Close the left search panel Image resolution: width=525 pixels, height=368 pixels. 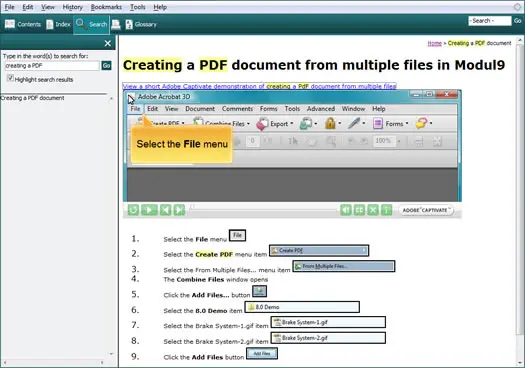pyautogui.click(x=107, y=43)
